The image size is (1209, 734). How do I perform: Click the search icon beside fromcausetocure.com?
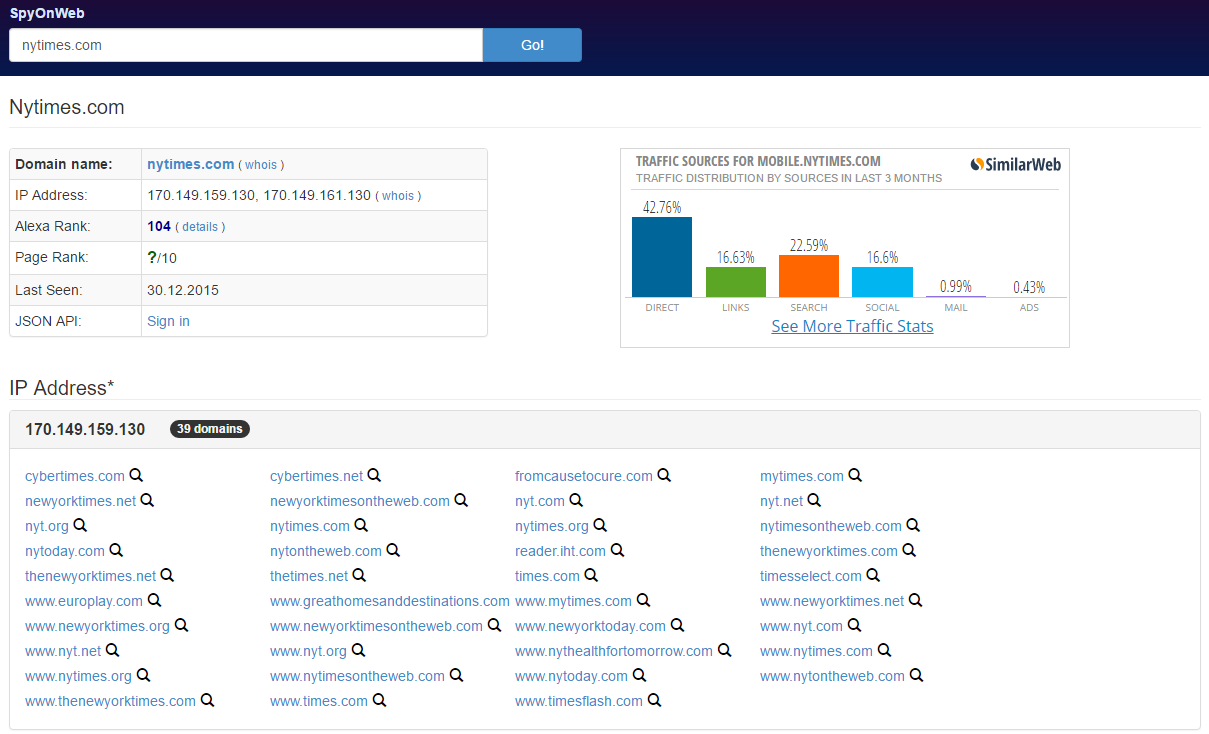pyautogui.click(x=664, y=476)
